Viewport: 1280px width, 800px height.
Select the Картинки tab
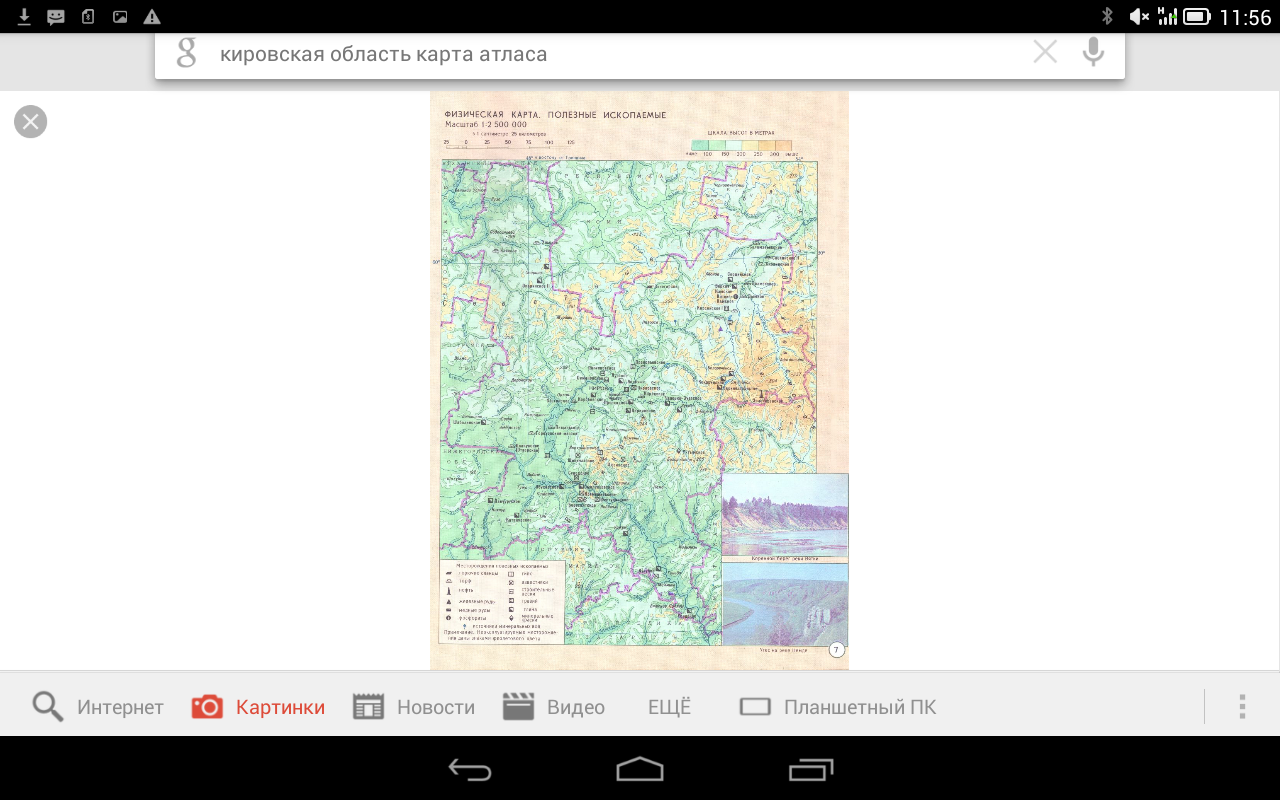coord(258,707)
